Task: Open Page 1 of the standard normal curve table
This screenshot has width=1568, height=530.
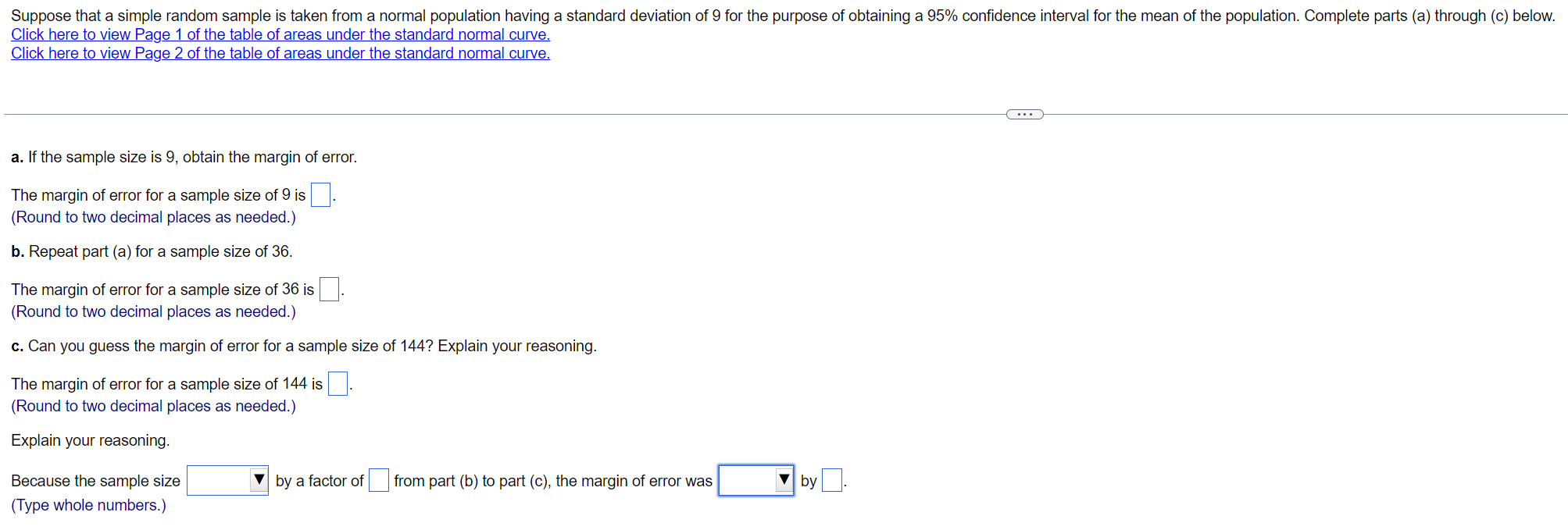Action: (x=280, y=34)
